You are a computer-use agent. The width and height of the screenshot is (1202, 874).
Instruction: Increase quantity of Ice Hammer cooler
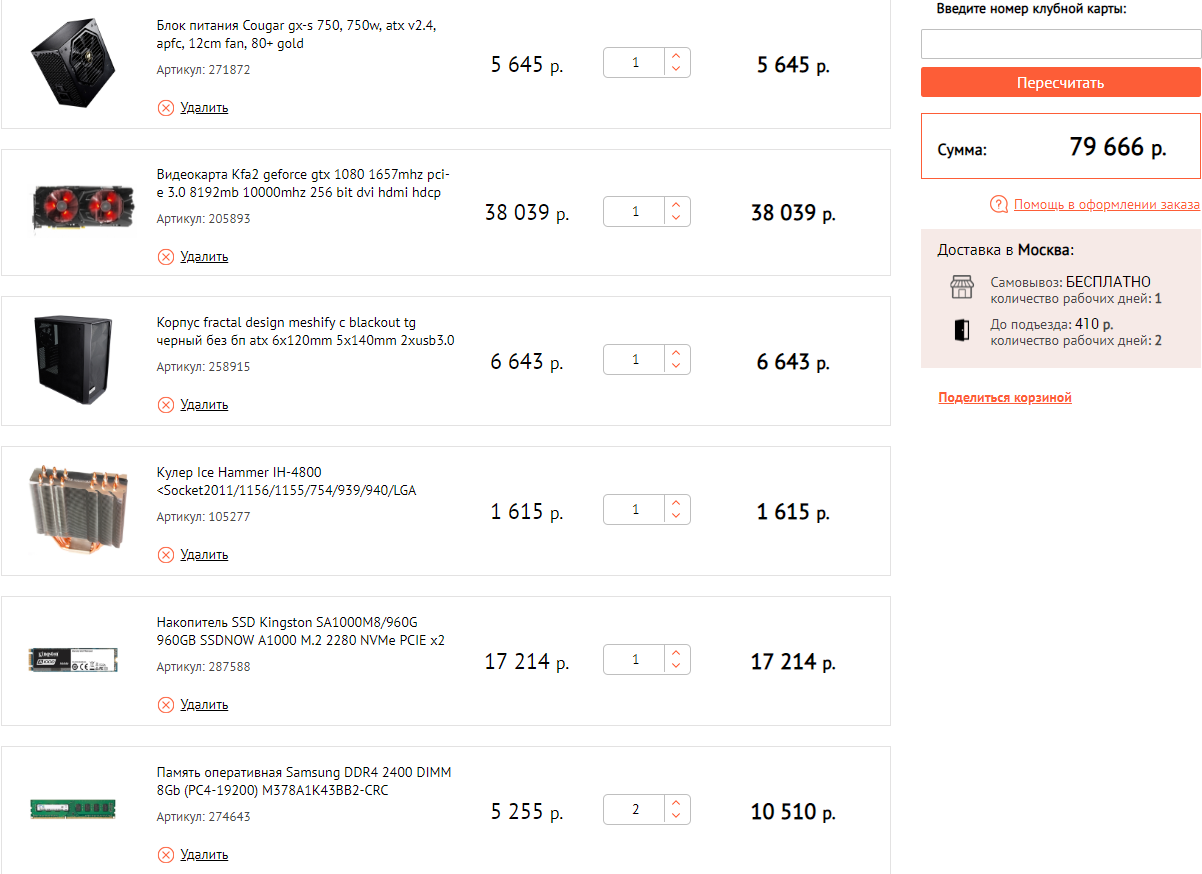[677, 504]
